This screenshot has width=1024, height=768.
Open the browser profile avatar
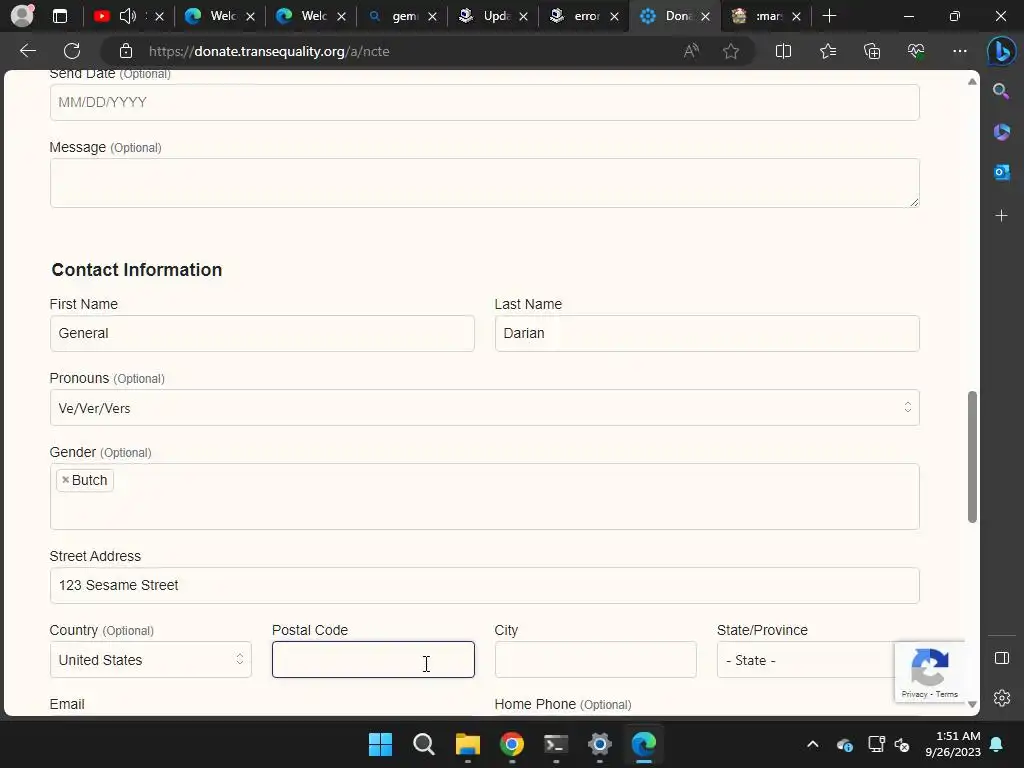(x=22, y=16)
